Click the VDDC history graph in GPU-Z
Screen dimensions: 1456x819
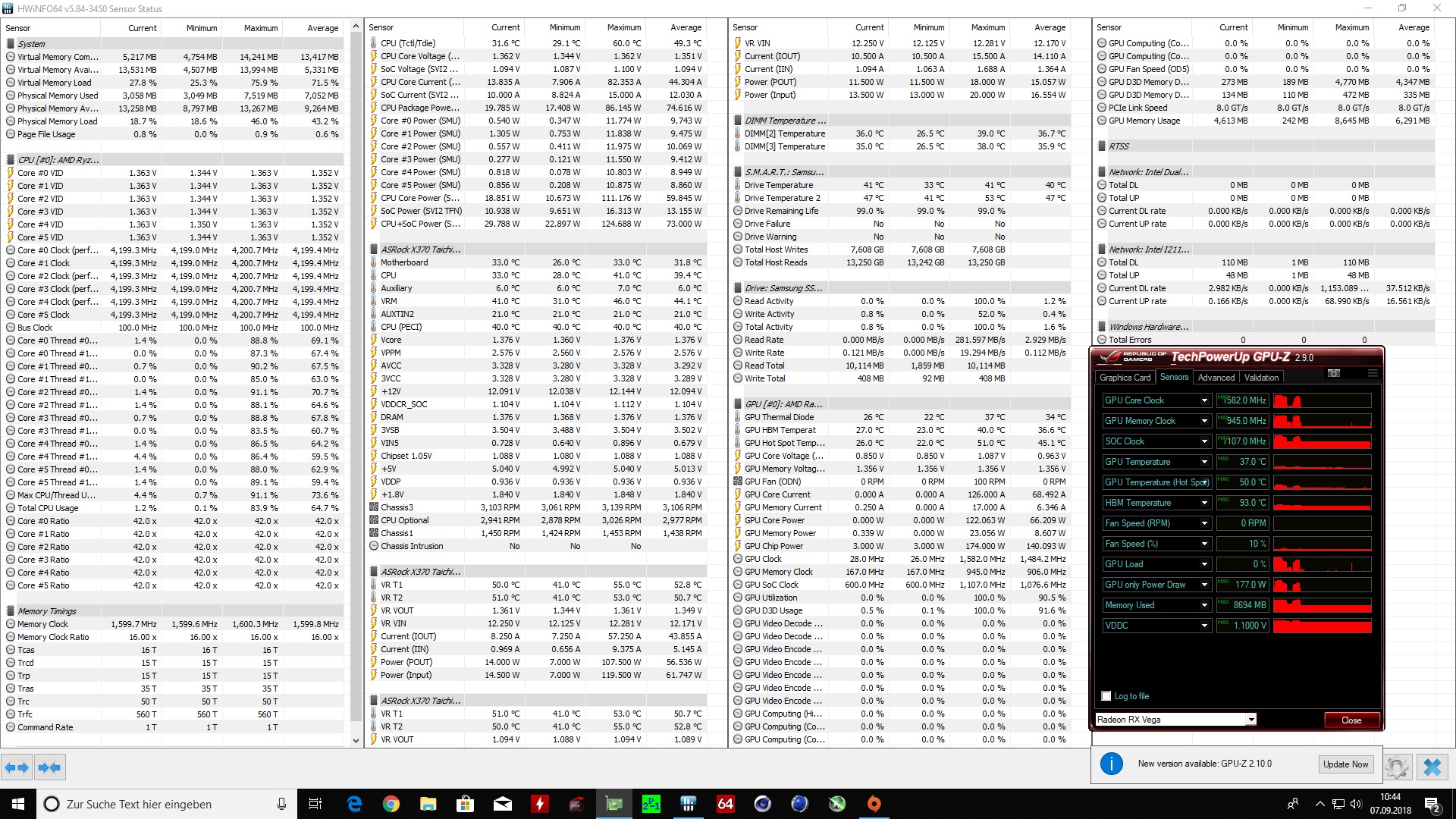[x=1322, y=626]
